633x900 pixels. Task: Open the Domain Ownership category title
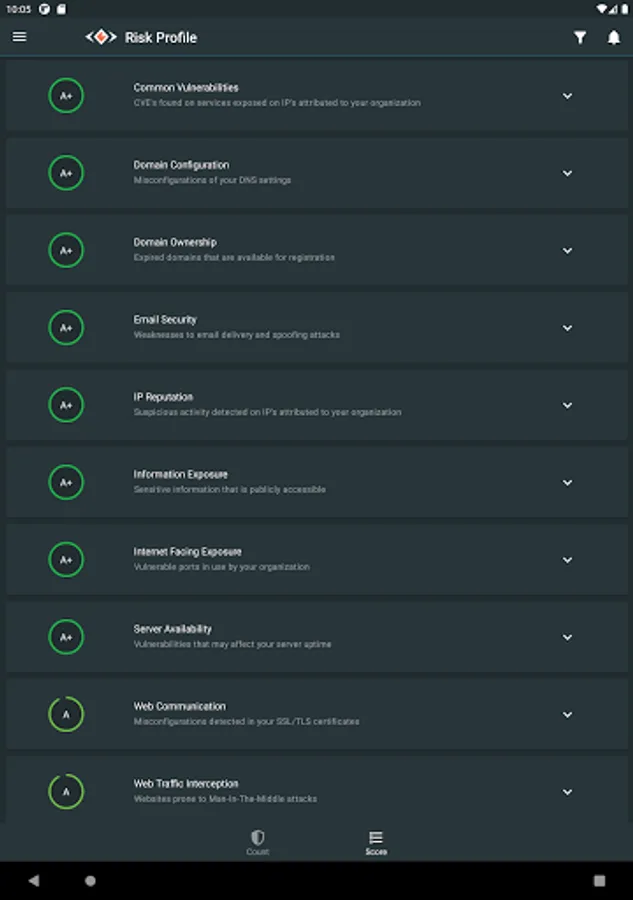coord(175,242)
